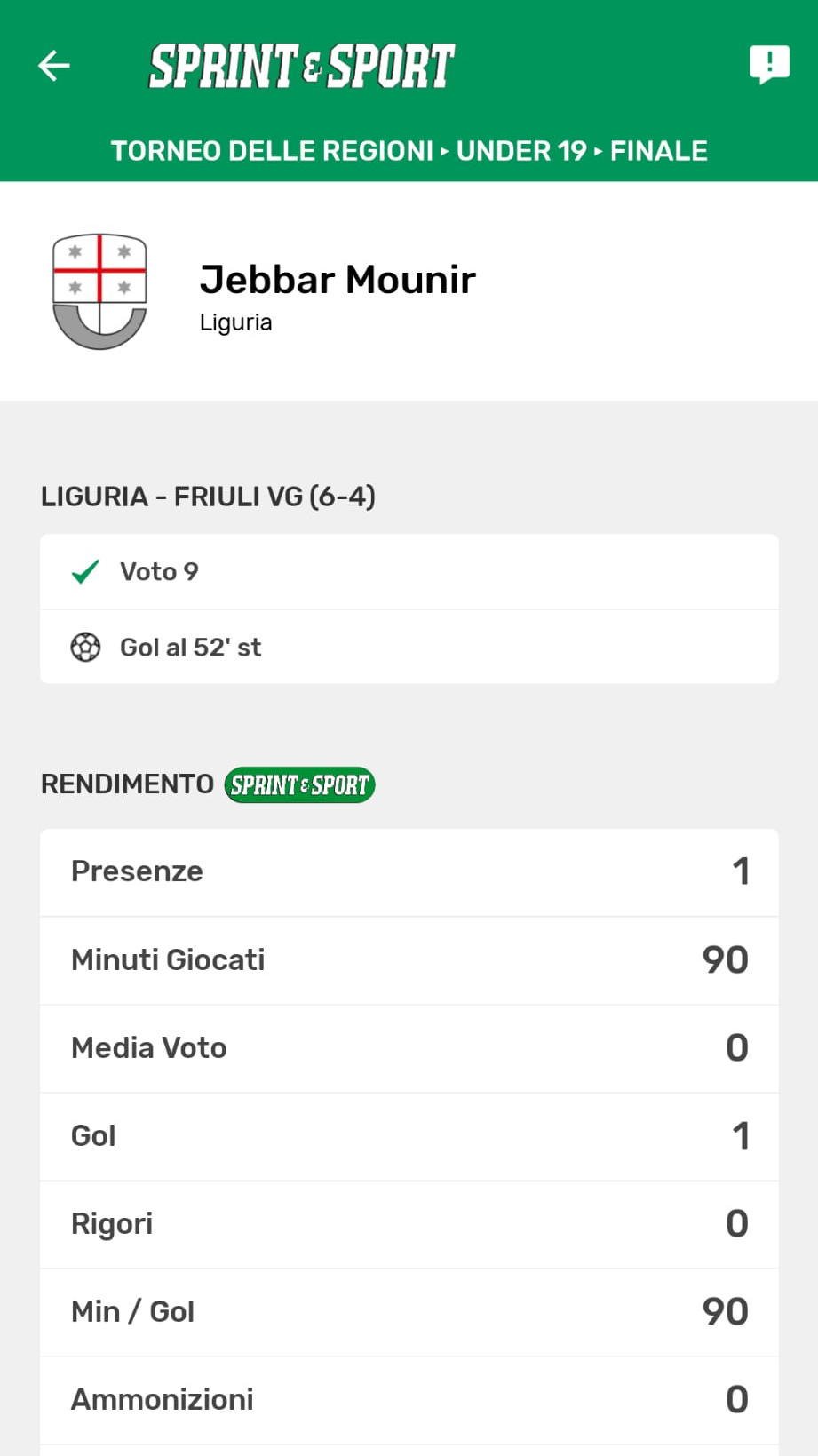This screenshot has width=818, height=1456.
Task: Tap the Liguria team crest
Action: (x=99, y=291)
